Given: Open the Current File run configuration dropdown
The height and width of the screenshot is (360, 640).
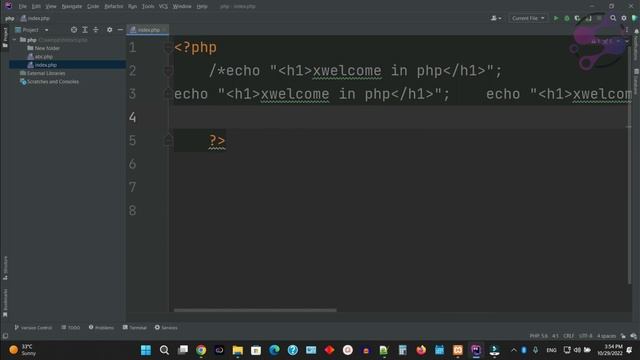Looking at the screenshot, I should (528, 18).
